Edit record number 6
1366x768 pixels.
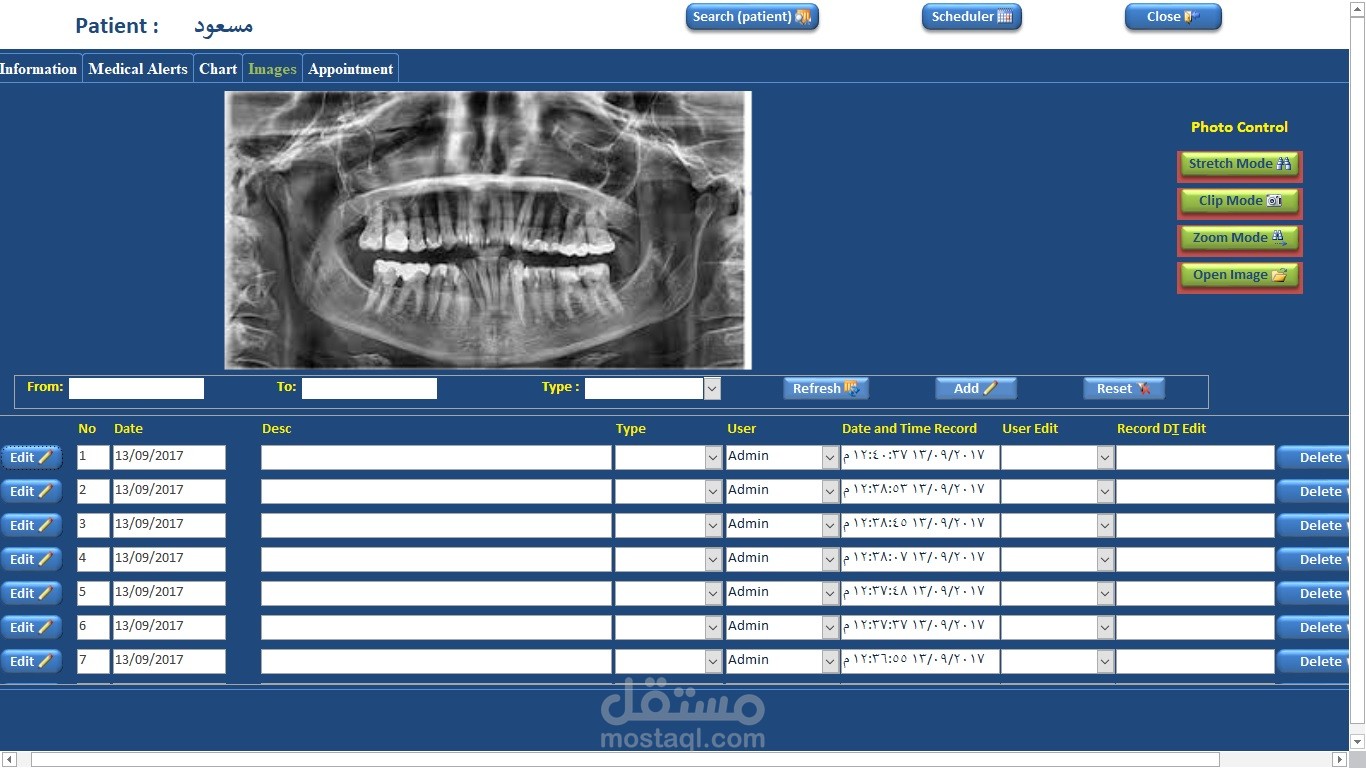pos(31,627)
